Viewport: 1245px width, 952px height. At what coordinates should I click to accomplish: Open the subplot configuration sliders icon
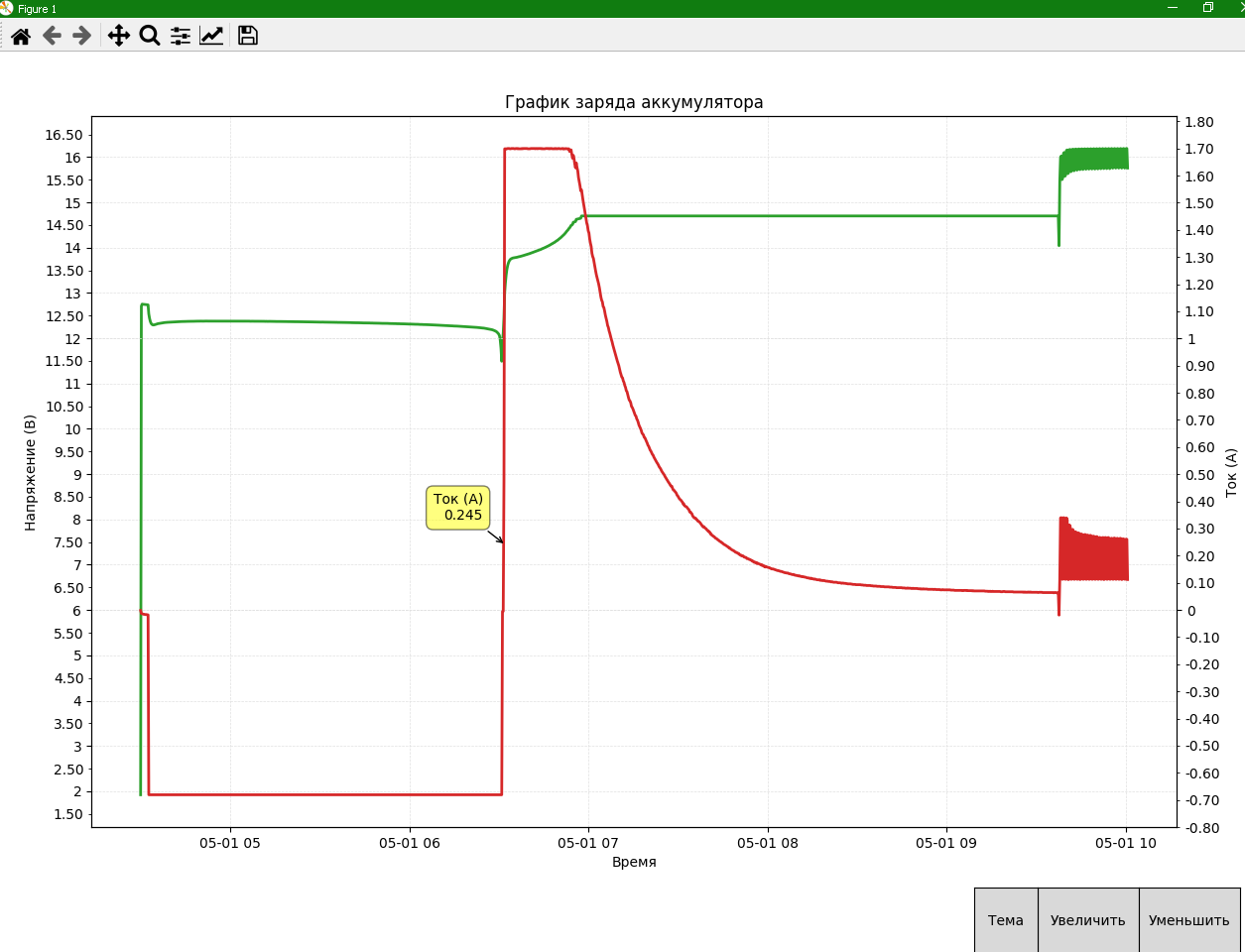[x=180, y=36]
